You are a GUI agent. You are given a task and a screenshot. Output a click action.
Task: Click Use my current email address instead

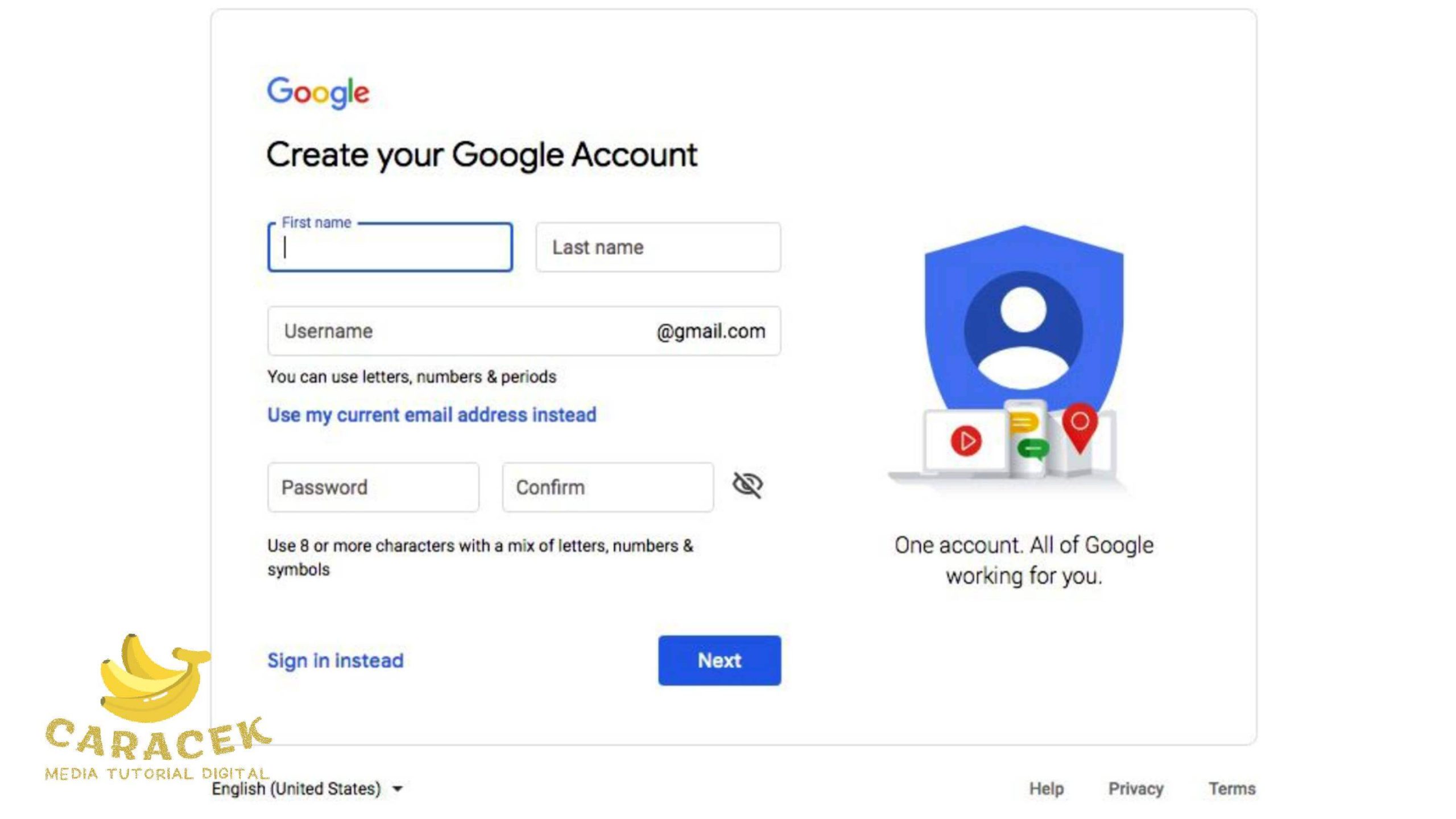point(431,415)
